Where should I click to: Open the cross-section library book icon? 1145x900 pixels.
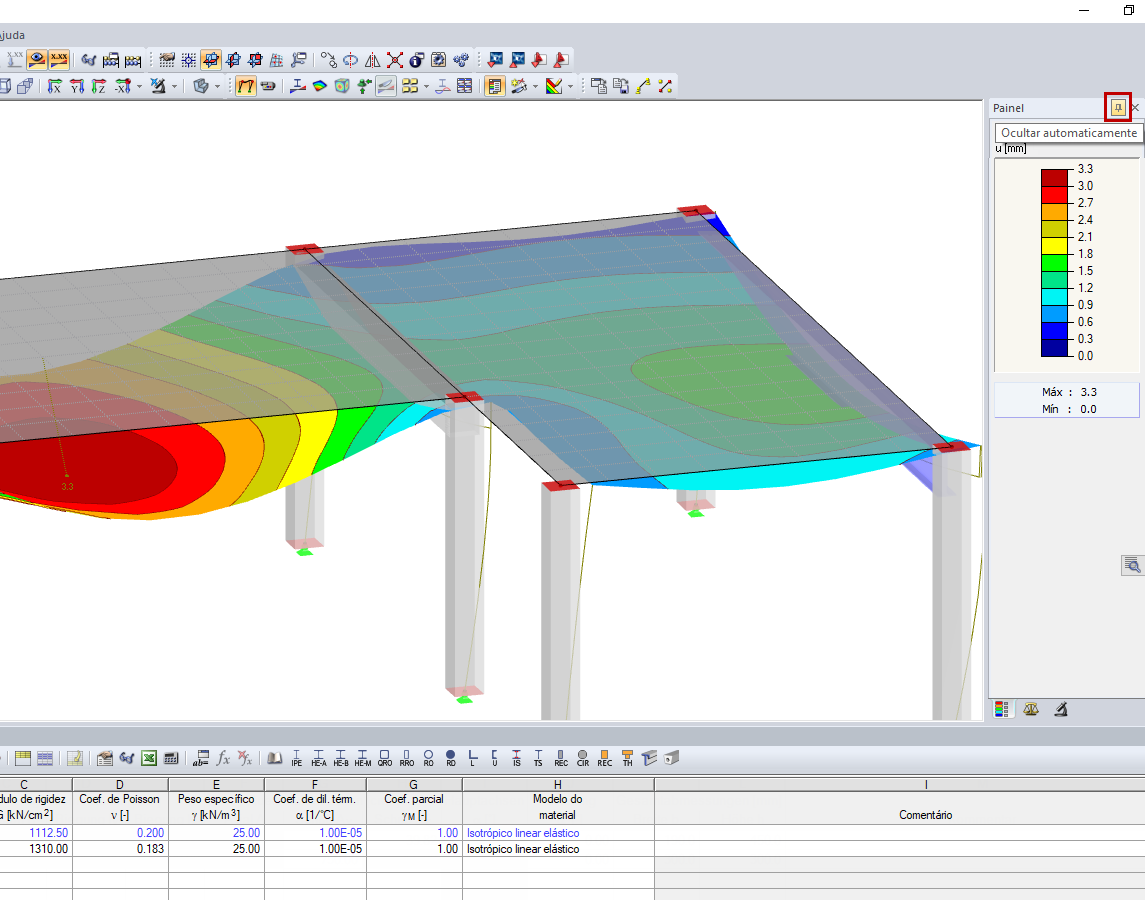click(x=275, y=758)
